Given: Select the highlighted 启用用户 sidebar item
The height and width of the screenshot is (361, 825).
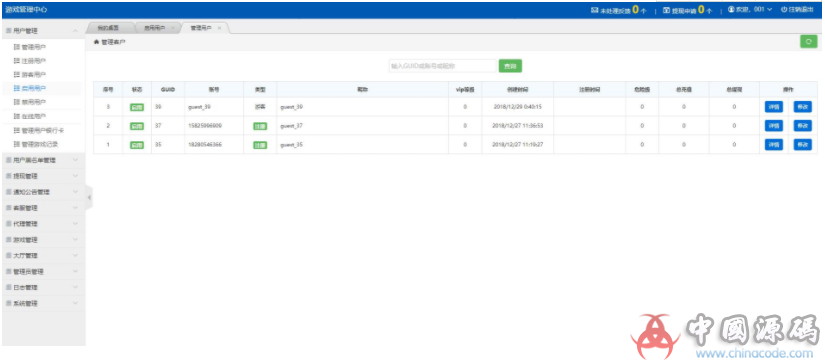Looking at the screenshot, I should [x=34, y=88].
